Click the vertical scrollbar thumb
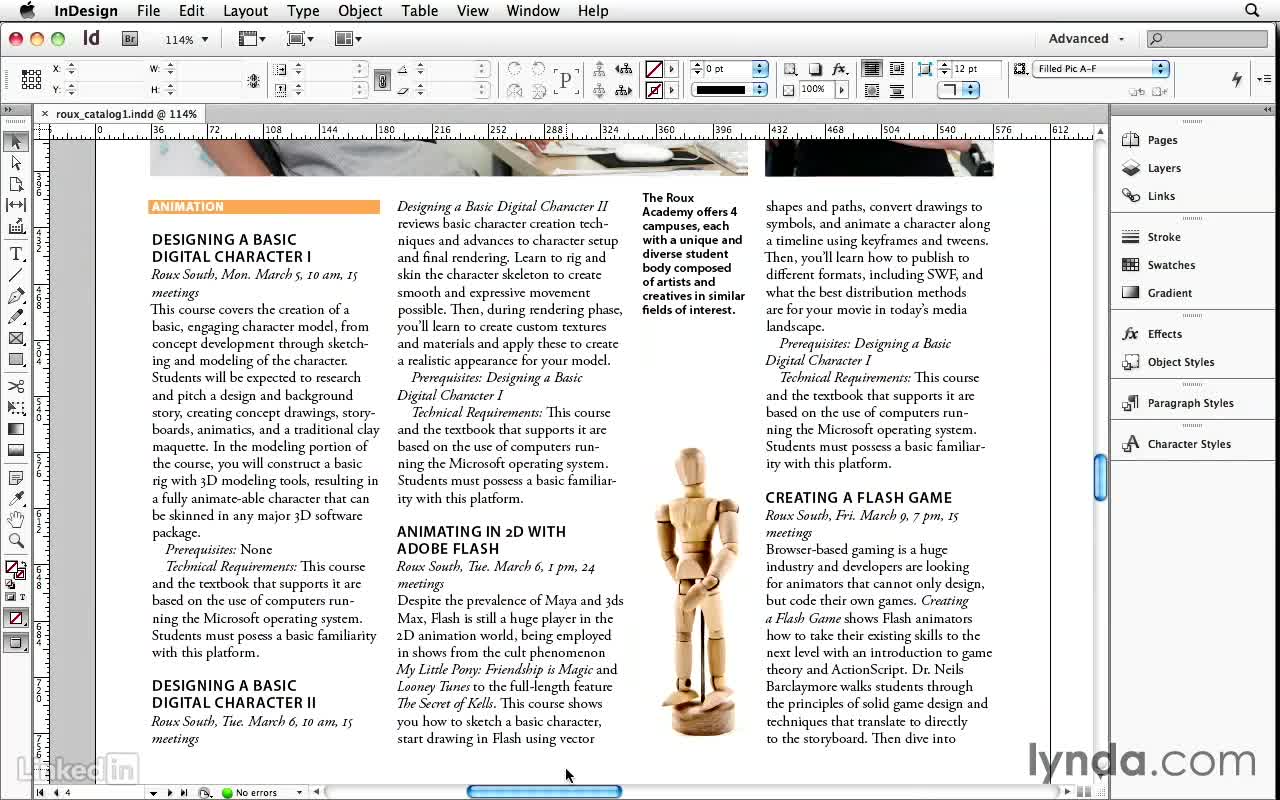The width and height of the screenshot is (1280, 800). (x=1100, y=477)
